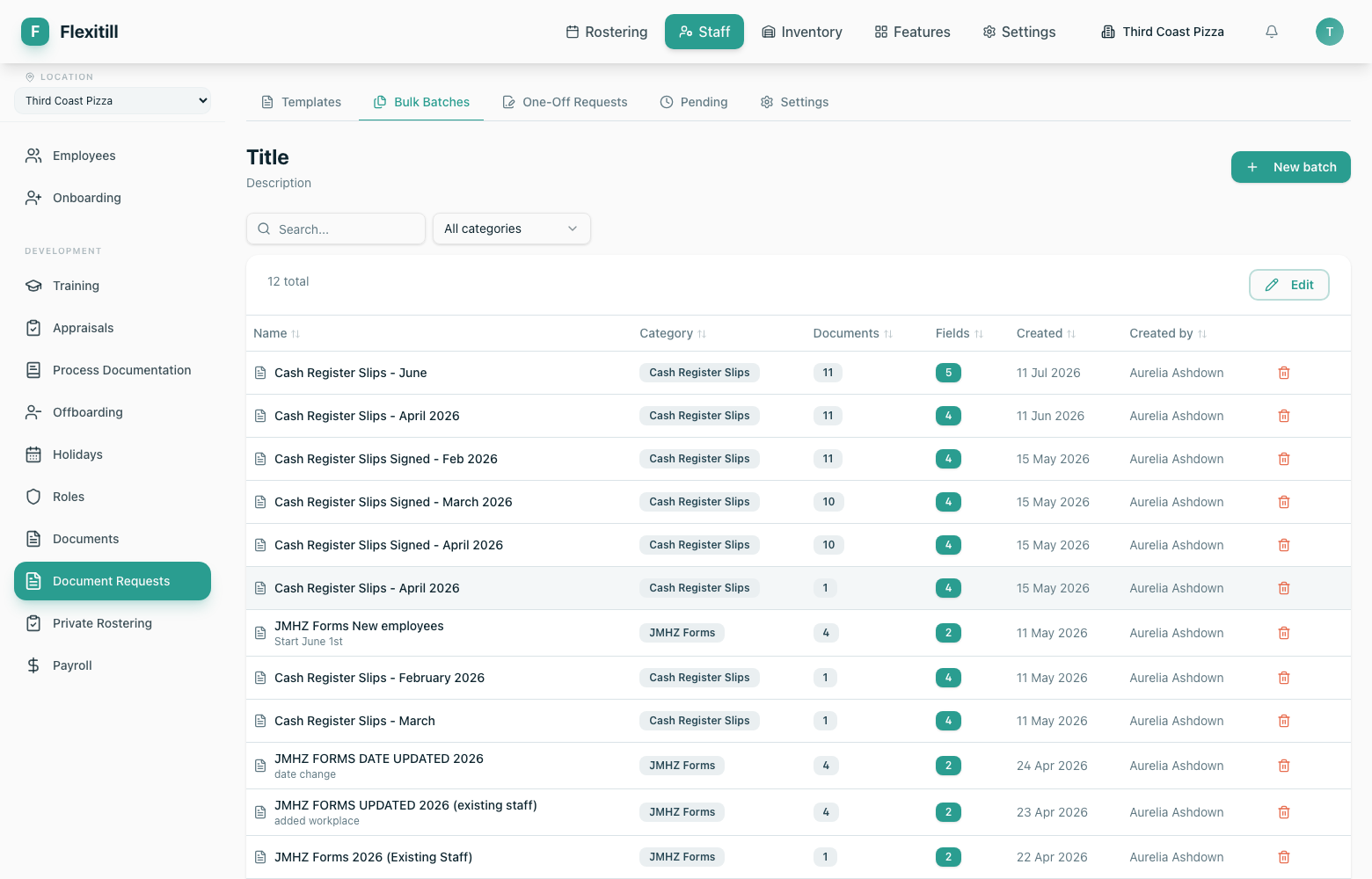Switch to the Pending tab

[694, 102]
